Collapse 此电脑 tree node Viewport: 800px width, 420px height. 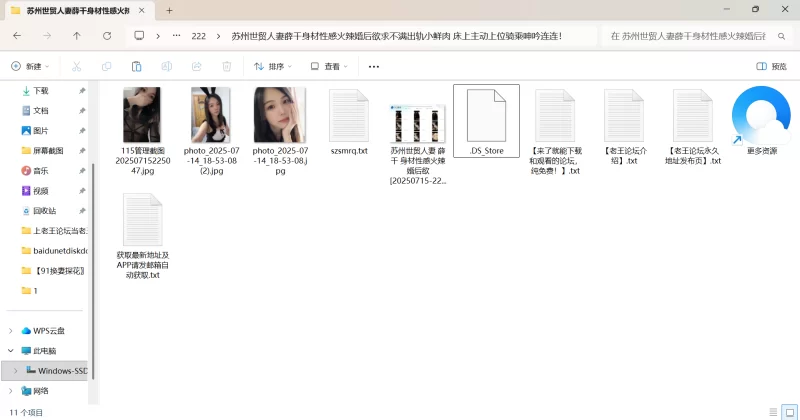tap(11, 351)
